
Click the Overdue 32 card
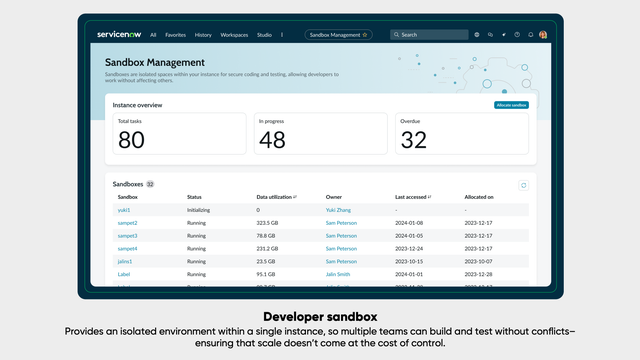(x=462, y=133)
